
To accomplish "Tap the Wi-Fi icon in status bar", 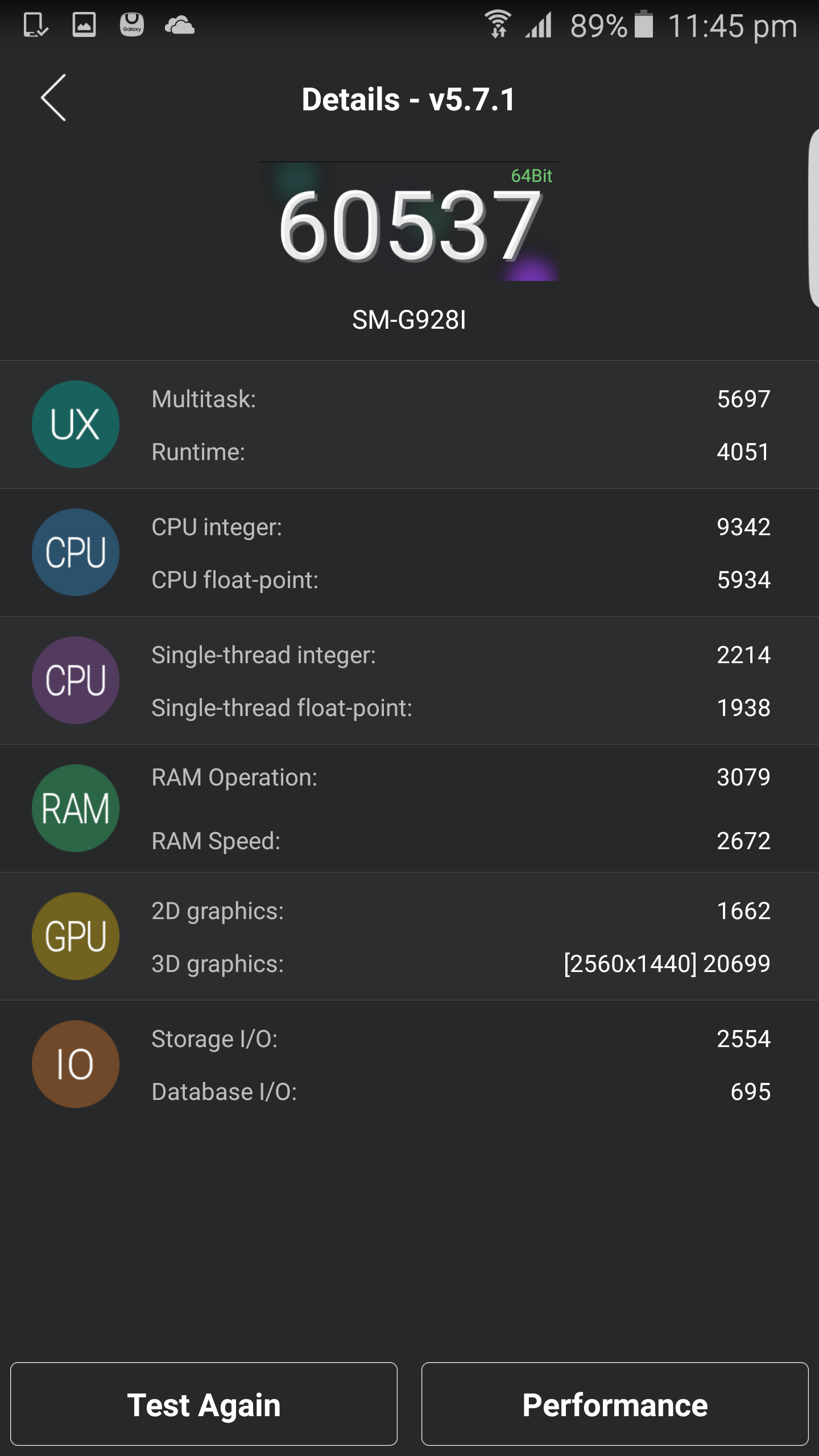I will tap(498, 24).
